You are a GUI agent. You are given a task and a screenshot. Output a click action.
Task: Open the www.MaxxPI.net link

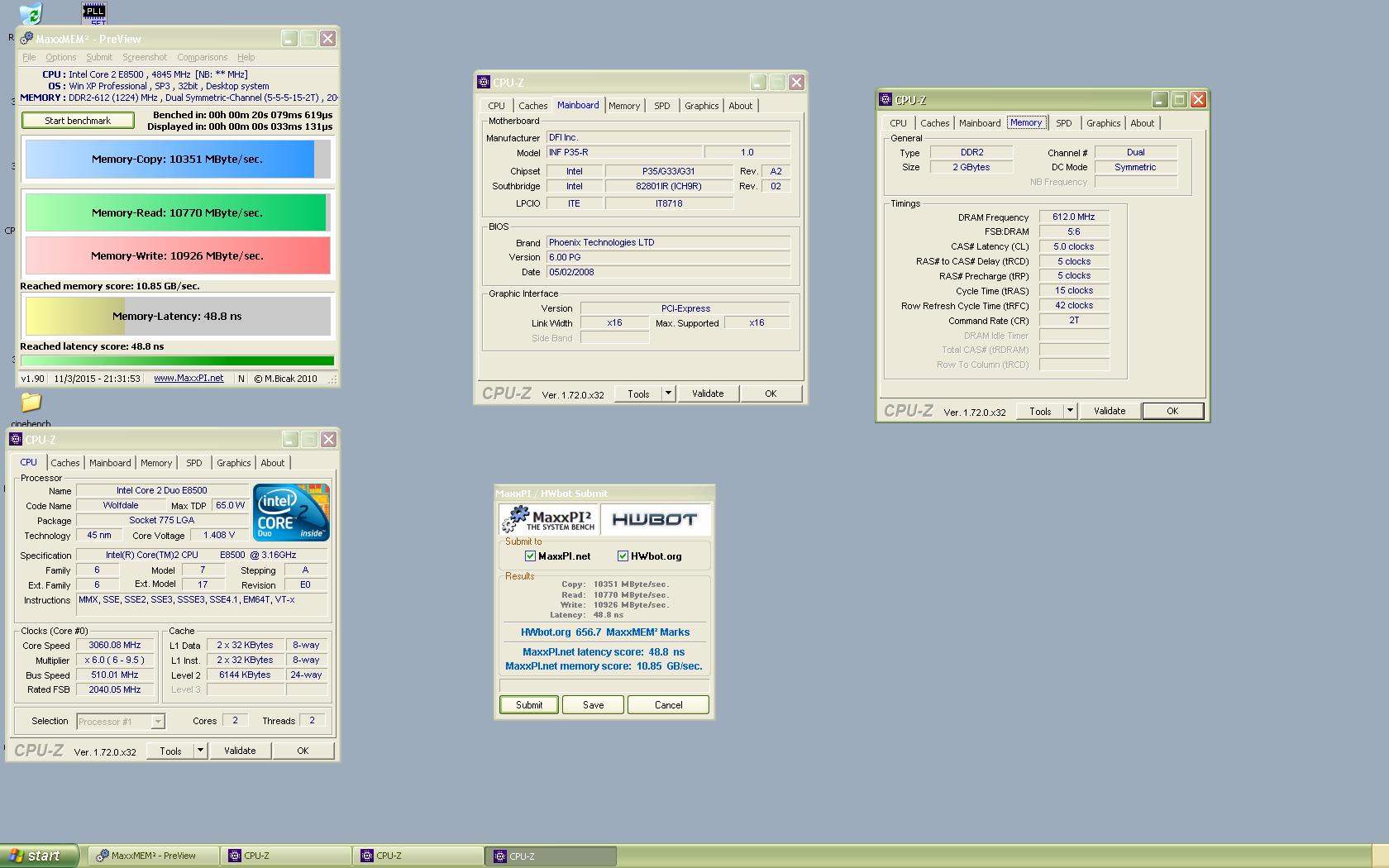point(189,379)
